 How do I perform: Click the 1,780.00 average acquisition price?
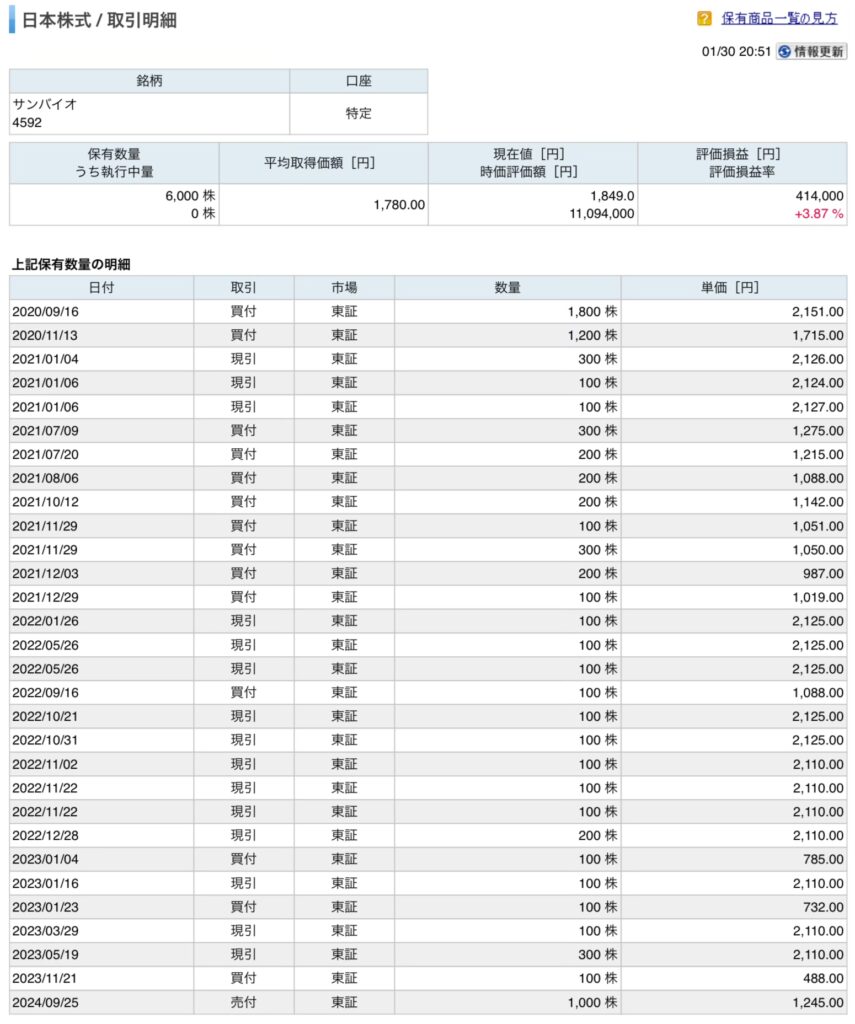397,205
